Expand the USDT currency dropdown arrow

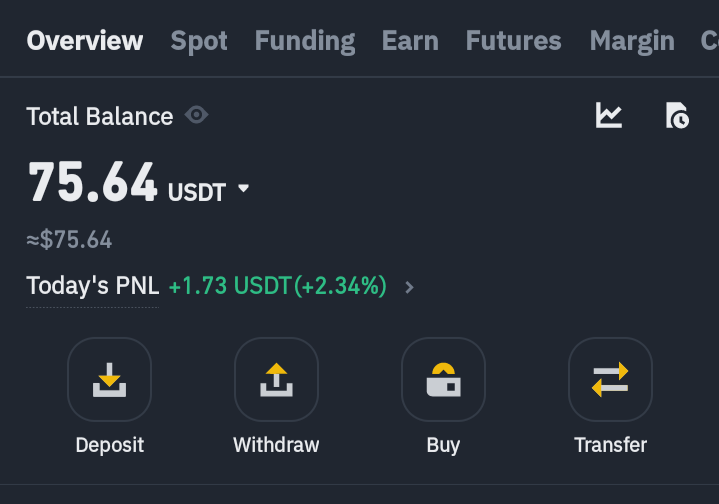tap(243, 188)
